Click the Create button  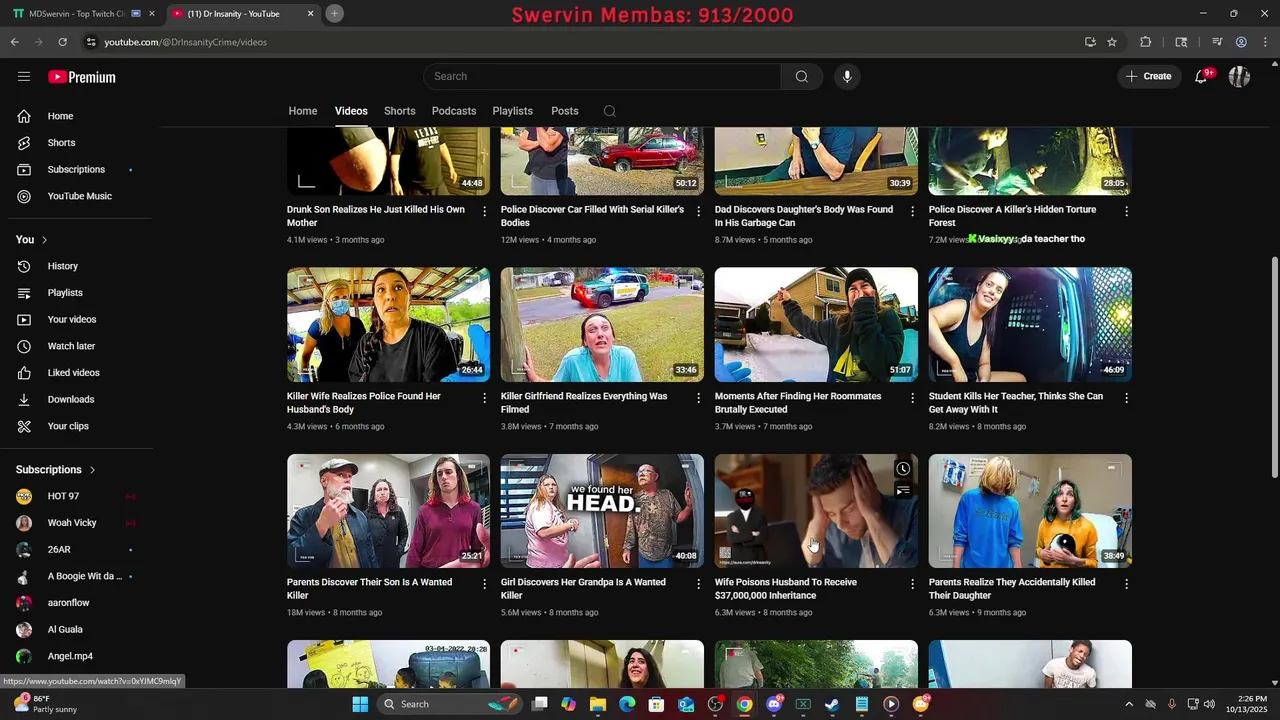(x=1148, y=76)
